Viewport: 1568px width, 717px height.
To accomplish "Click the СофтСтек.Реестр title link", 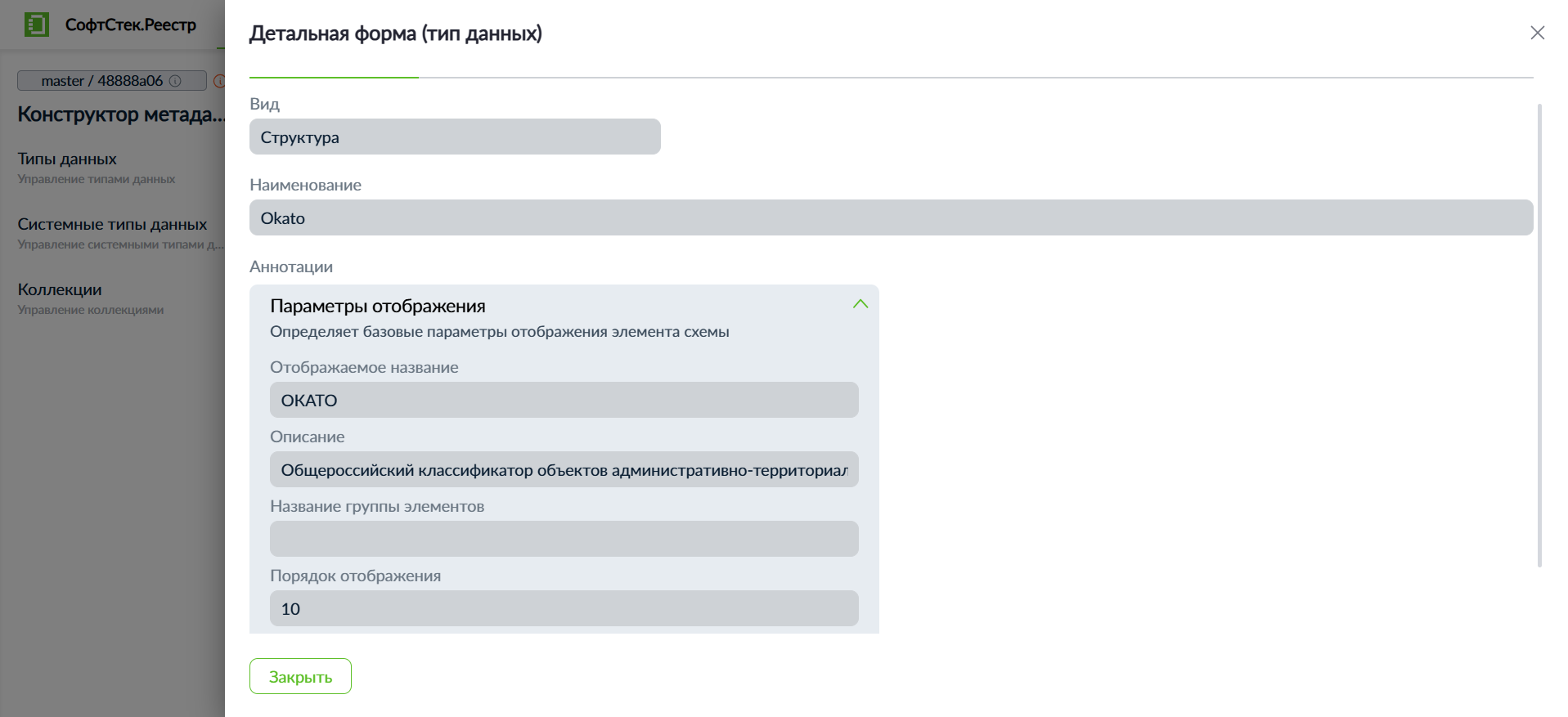I will (131, 25).
